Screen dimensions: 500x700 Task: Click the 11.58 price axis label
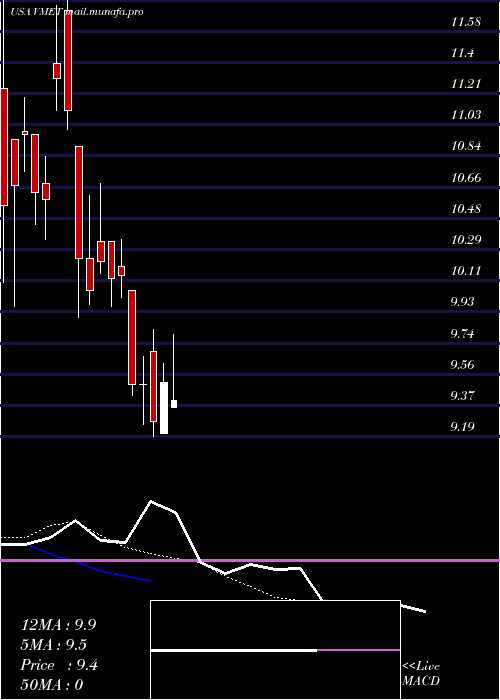click(466, 21)
